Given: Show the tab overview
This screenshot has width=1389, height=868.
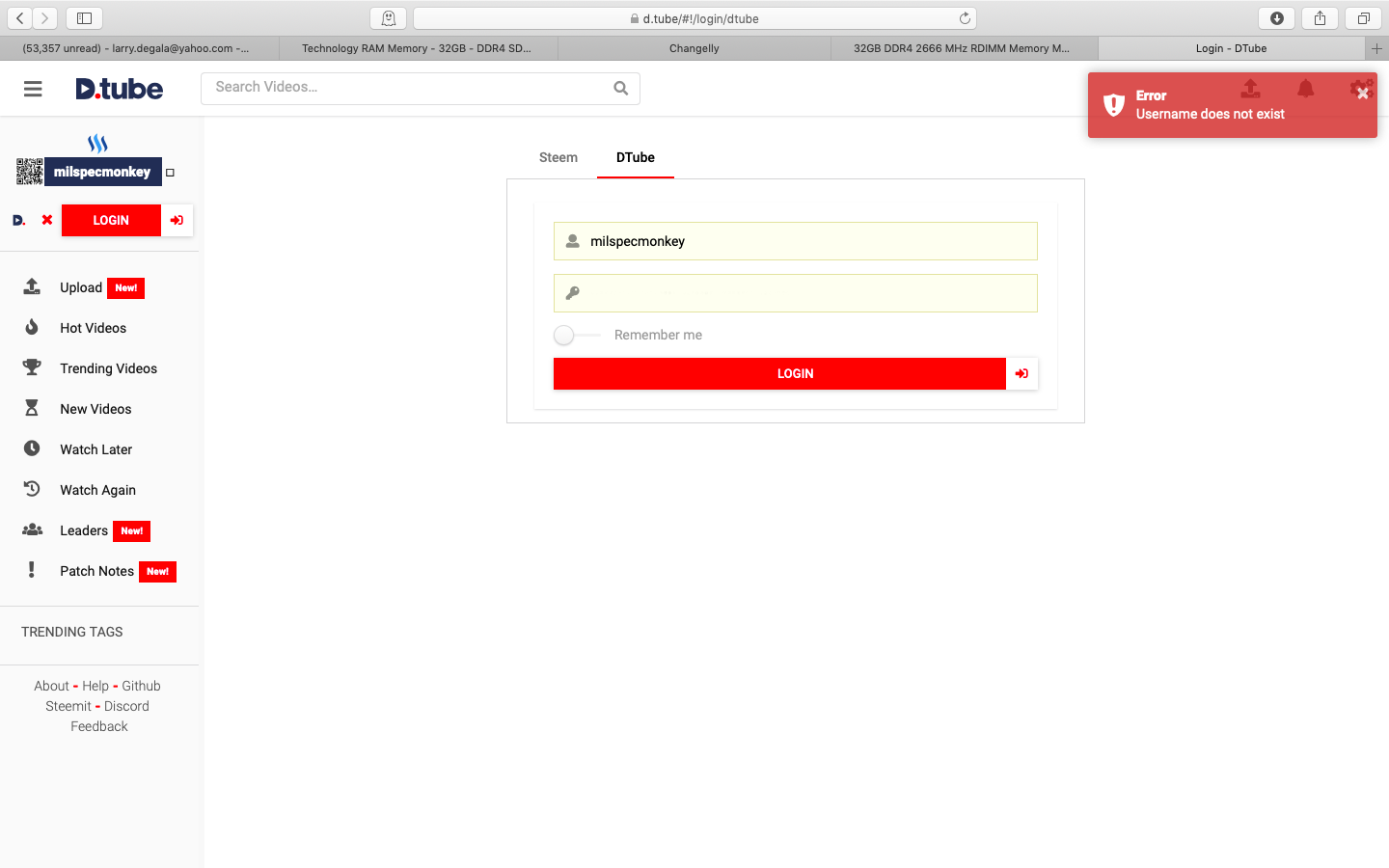Looking at the screenshot, I should click(x=1363, y=18).
